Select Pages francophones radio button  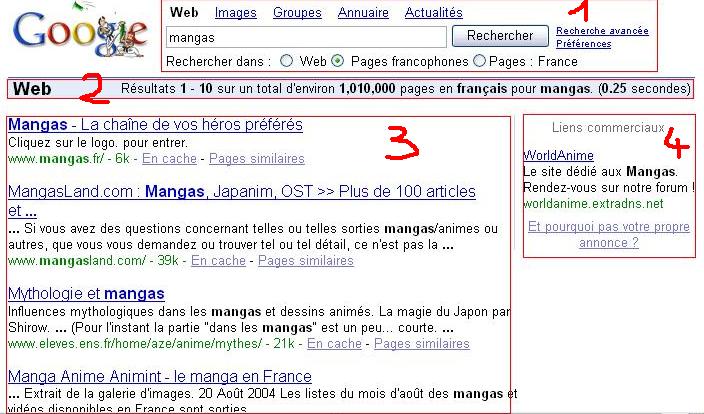[x=338, y=61]
